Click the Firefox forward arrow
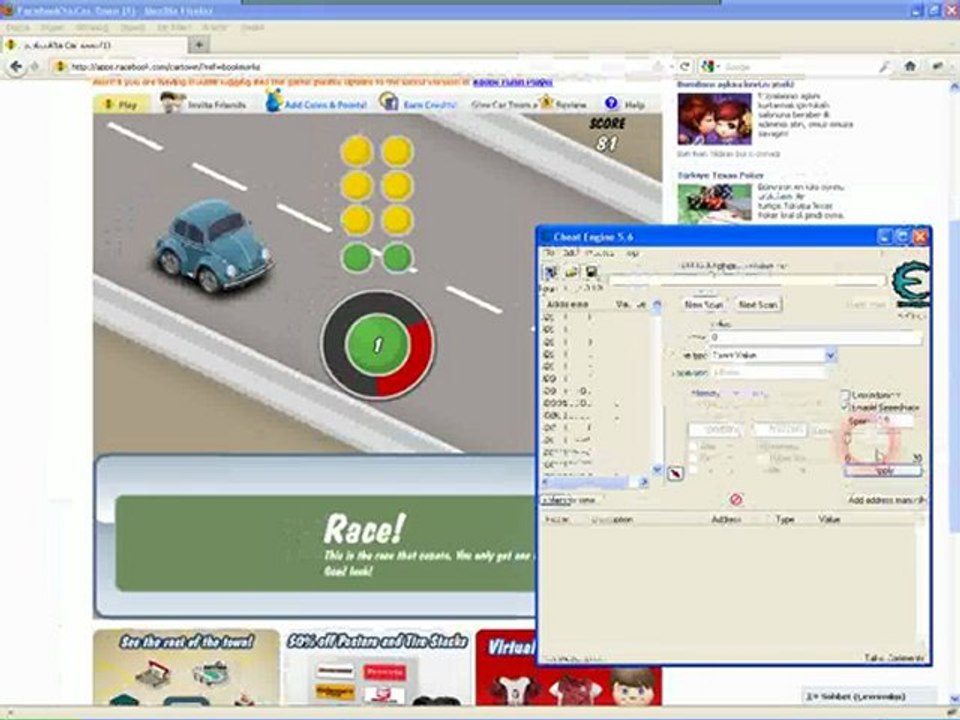 [35, 66]
